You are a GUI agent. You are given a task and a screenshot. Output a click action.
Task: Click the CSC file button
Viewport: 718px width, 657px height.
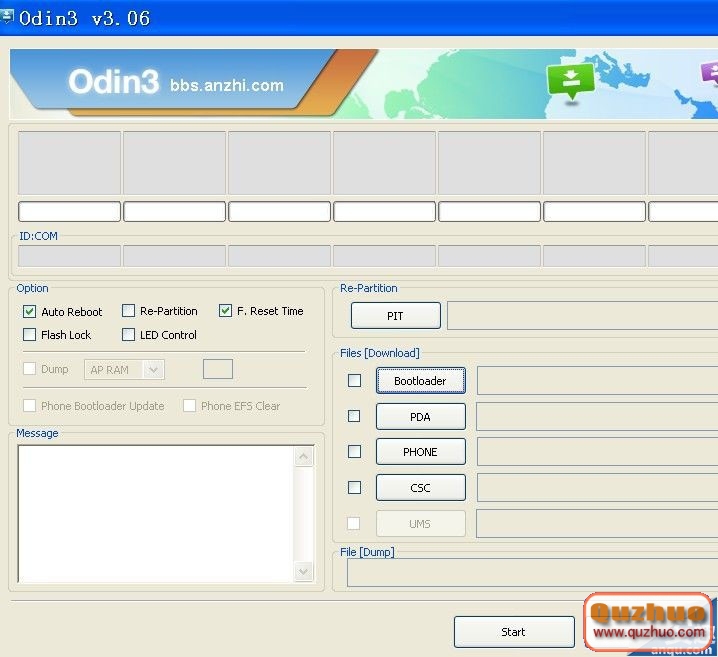[421, 488]
